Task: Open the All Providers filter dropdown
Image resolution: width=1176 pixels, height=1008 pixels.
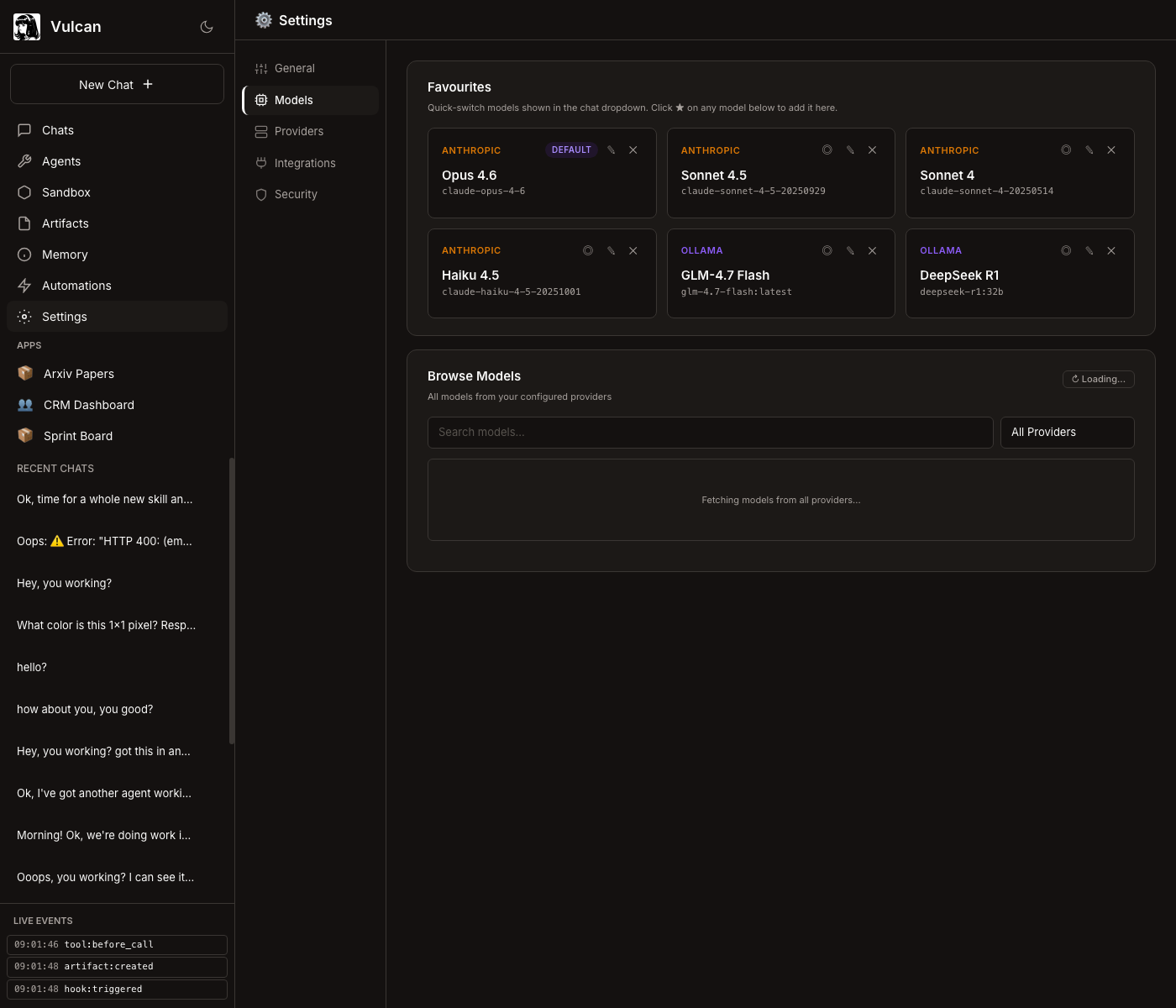Action: click(x=1067, y=433)
